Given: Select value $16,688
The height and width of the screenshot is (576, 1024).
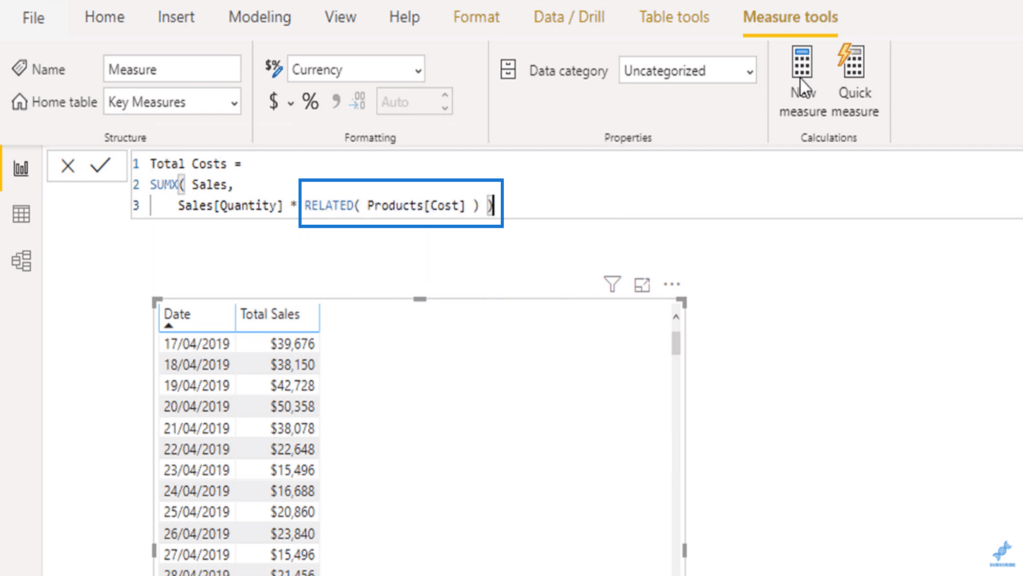Looking at the screenshot, I should pyautogui.click(x=293, y=491).
